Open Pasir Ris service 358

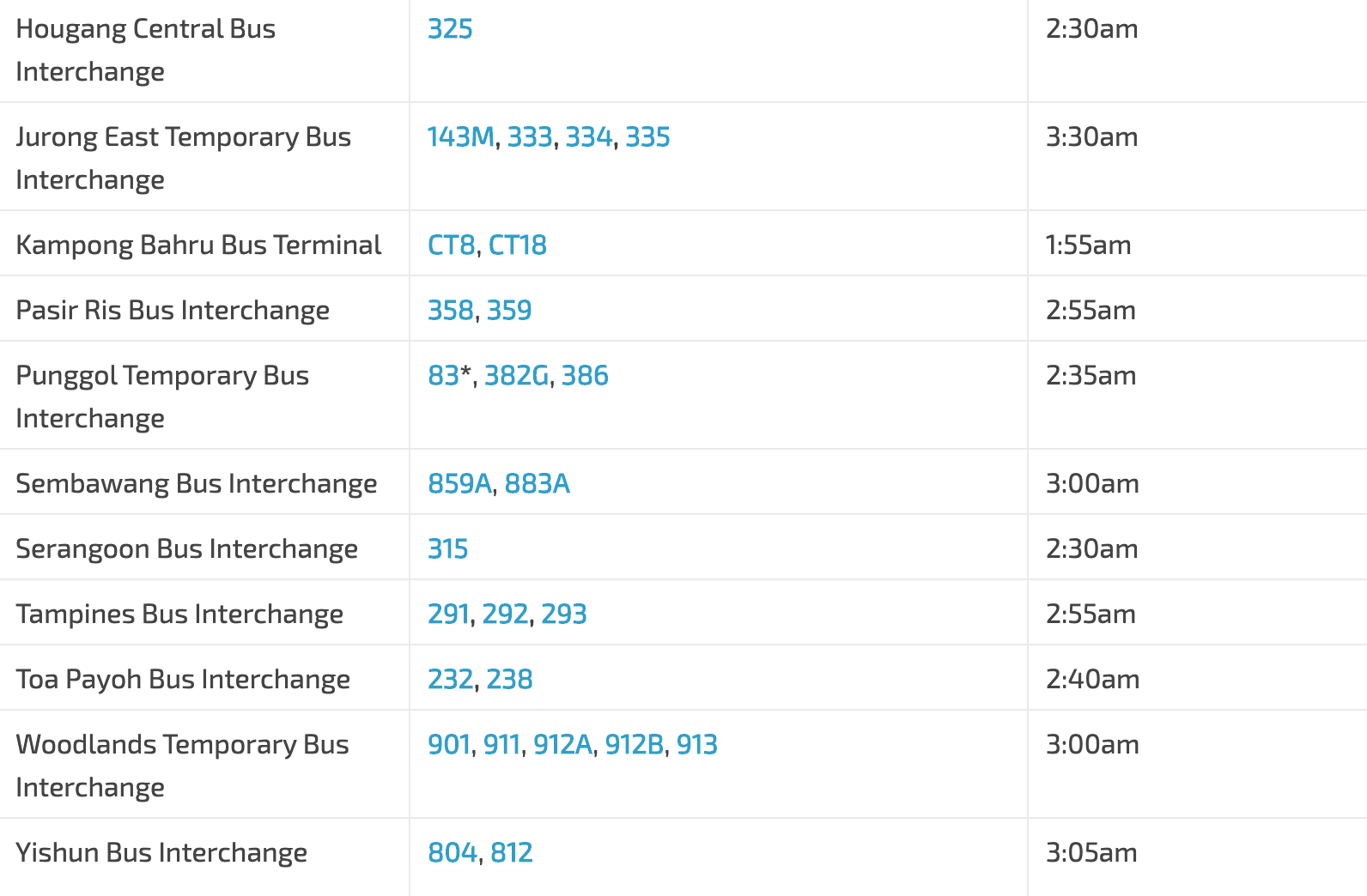[450, 311]
